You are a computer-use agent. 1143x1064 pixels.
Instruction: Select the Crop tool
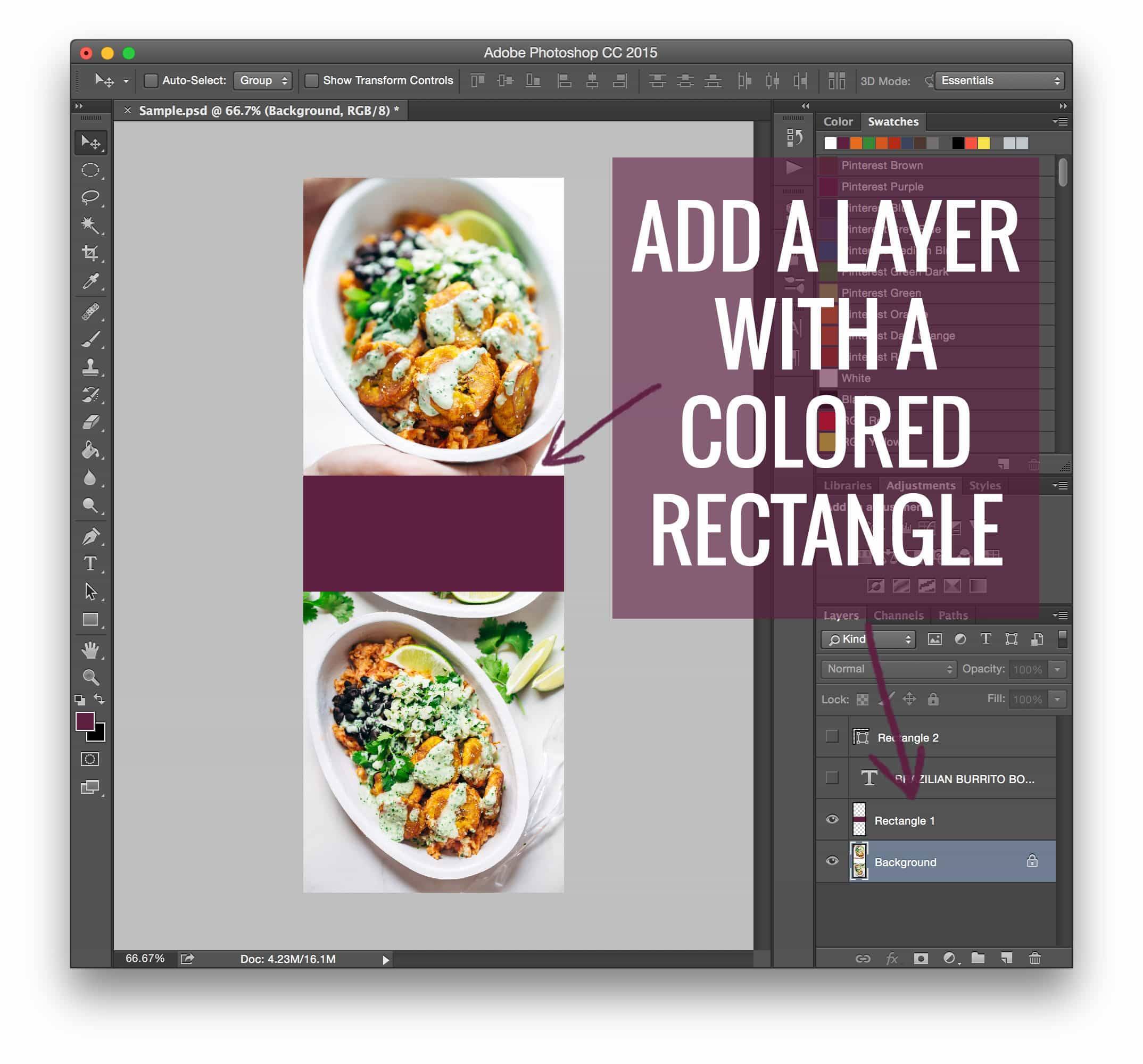[90, 253]
